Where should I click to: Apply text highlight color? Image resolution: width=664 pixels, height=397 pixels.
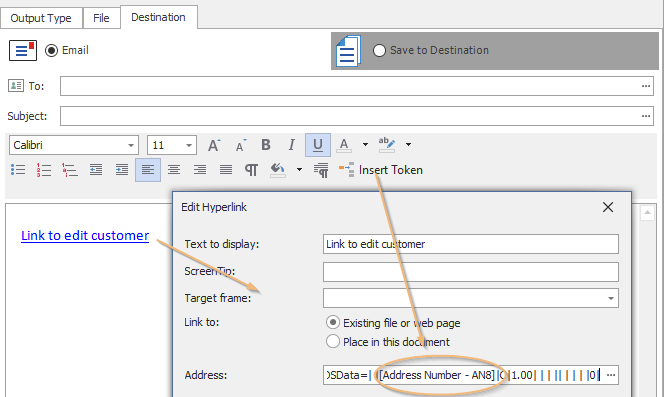[387, 144]
